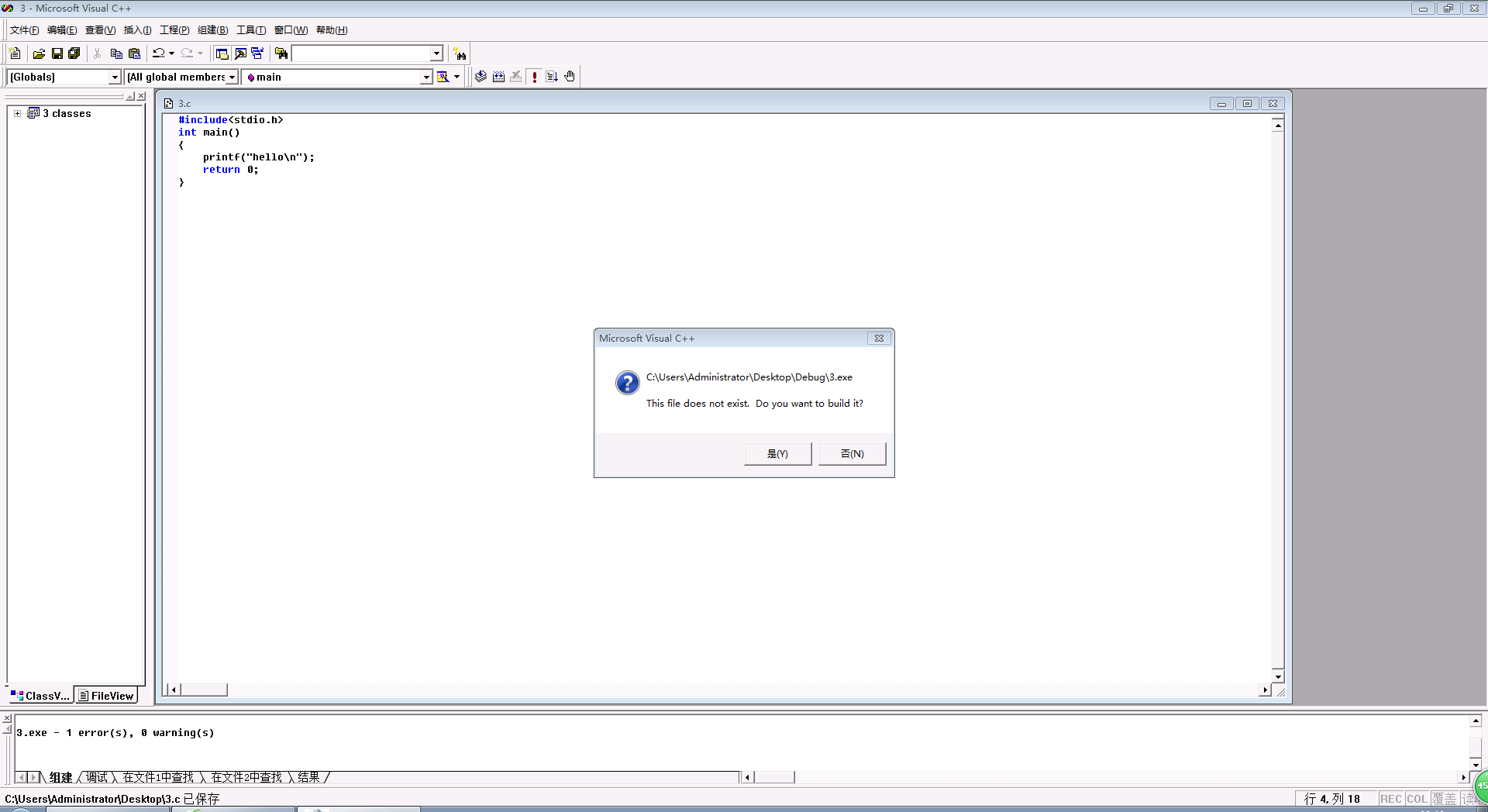Open the 组建(B) menu
The width and height of the screenshot is (1488, 812).
(212, 30)
